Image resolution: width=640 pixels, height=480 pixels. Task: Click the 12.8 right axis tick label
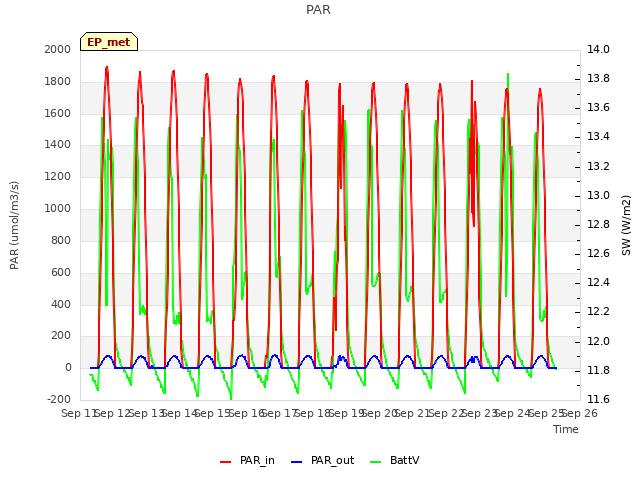(x=598, y=224)
